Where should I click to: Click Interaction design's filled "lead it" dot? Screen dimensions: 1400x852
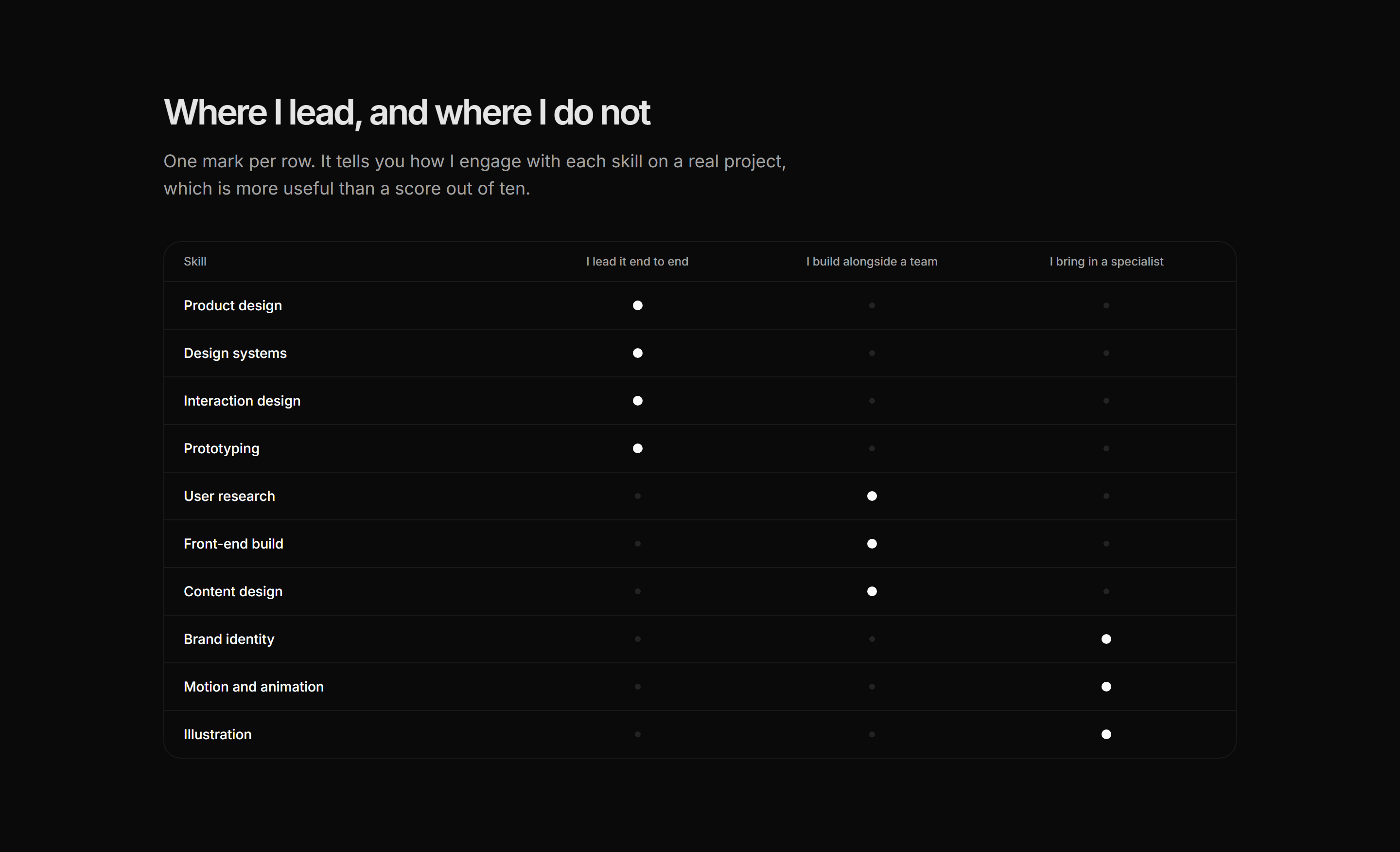pyautogui.click(x=637, y=401)
